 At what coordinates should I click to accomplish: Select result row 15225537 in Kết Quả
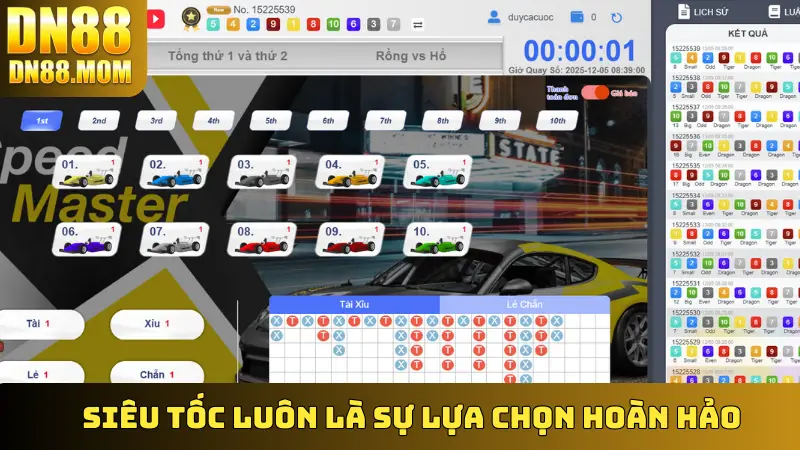tap(733, 117)
